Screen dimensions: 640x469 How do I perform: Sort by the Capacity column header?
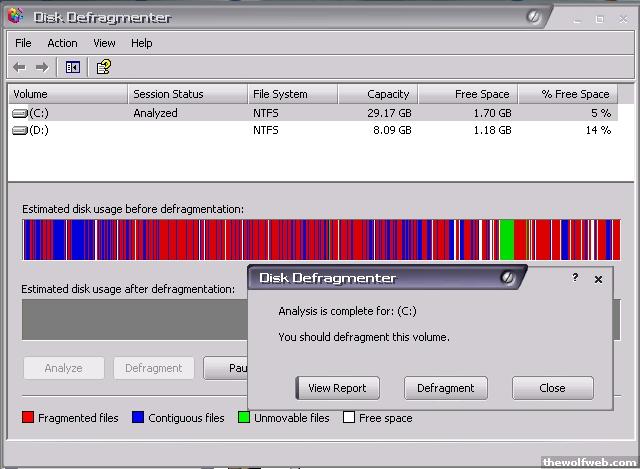pyautogui.click(x=377, y=94)
